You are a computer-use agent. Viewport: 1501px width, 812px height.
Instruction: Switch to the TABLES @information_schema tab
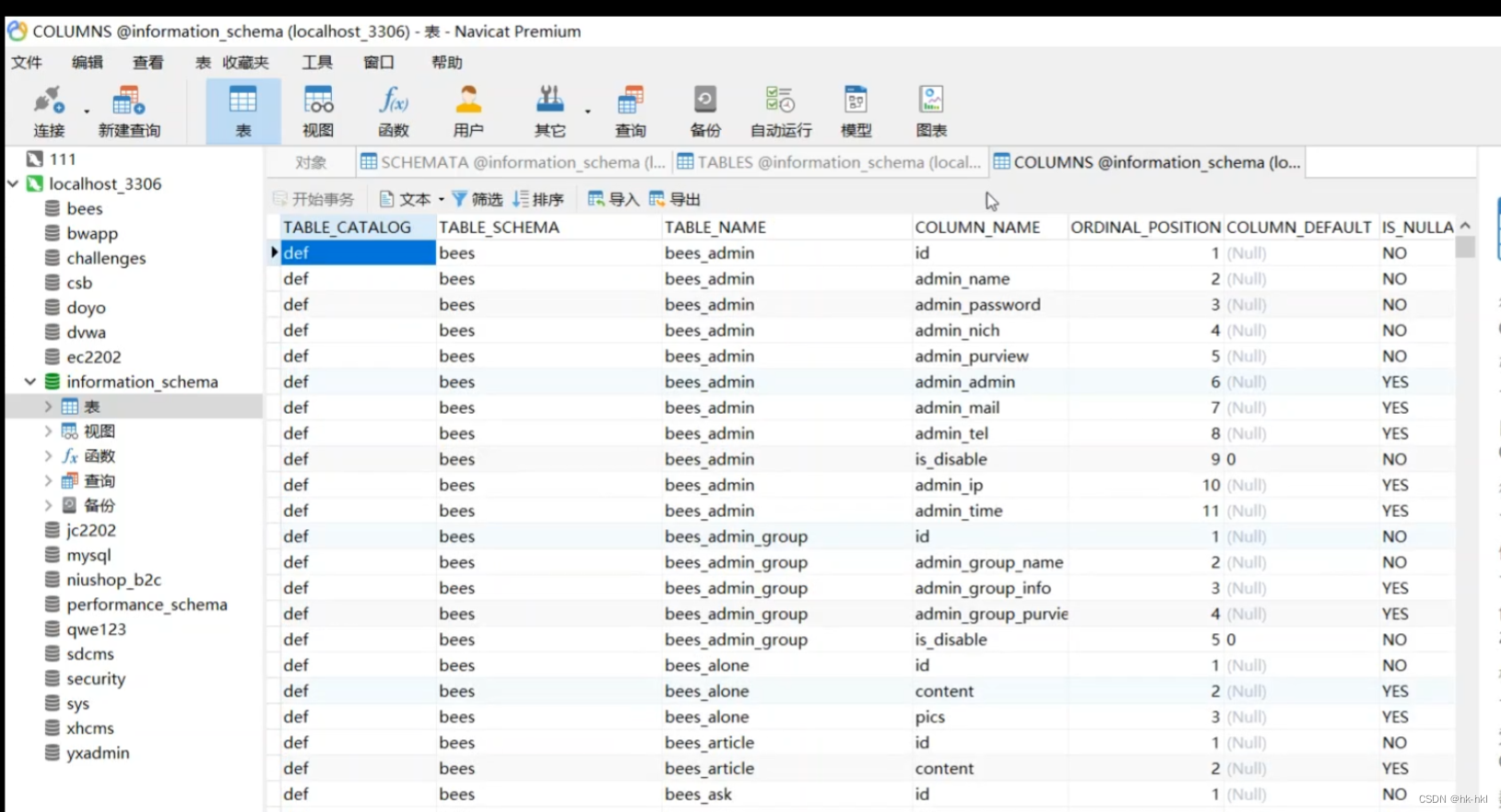(830, 162)
